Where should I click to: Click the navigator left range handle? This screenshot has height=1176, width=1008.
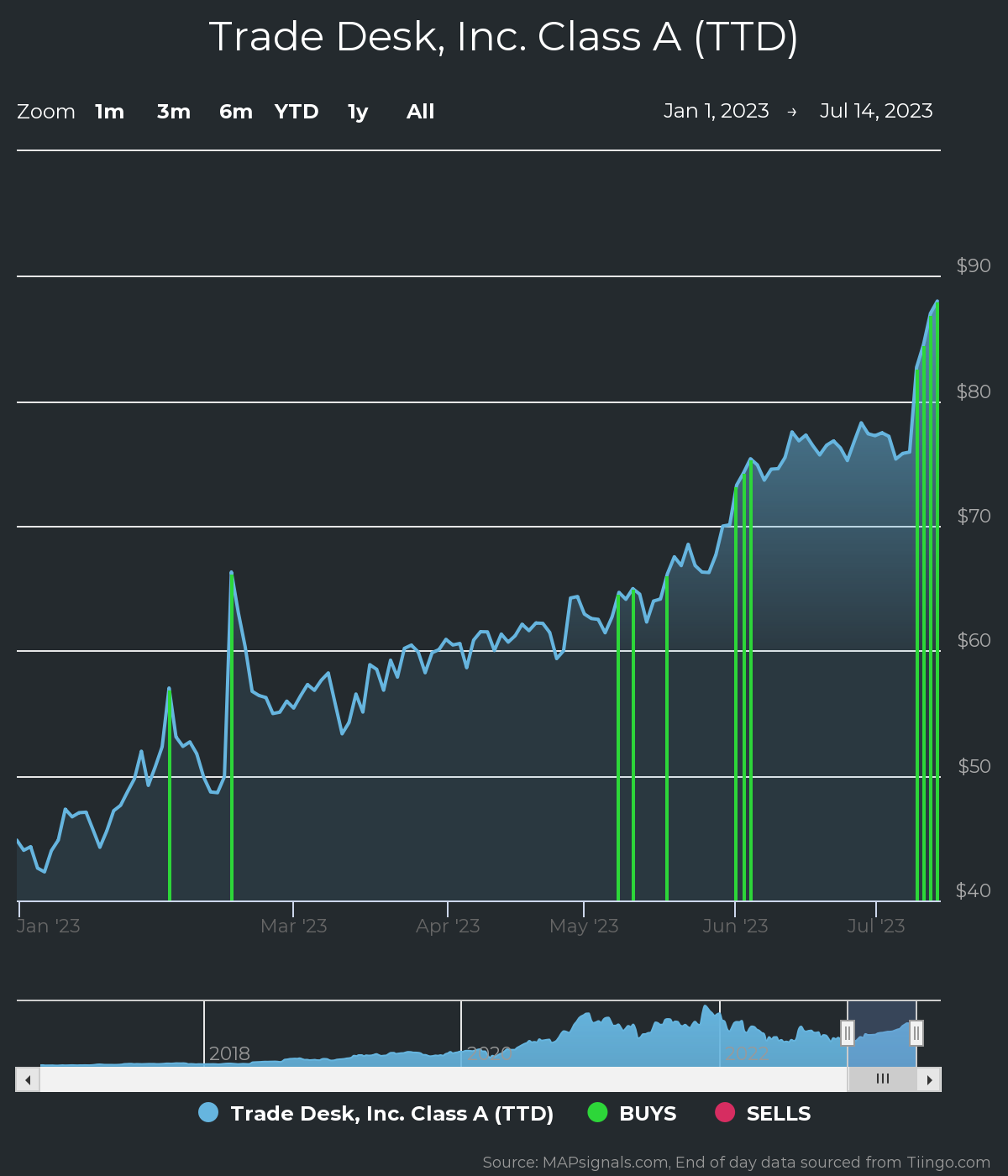(x=848, y=1032)
